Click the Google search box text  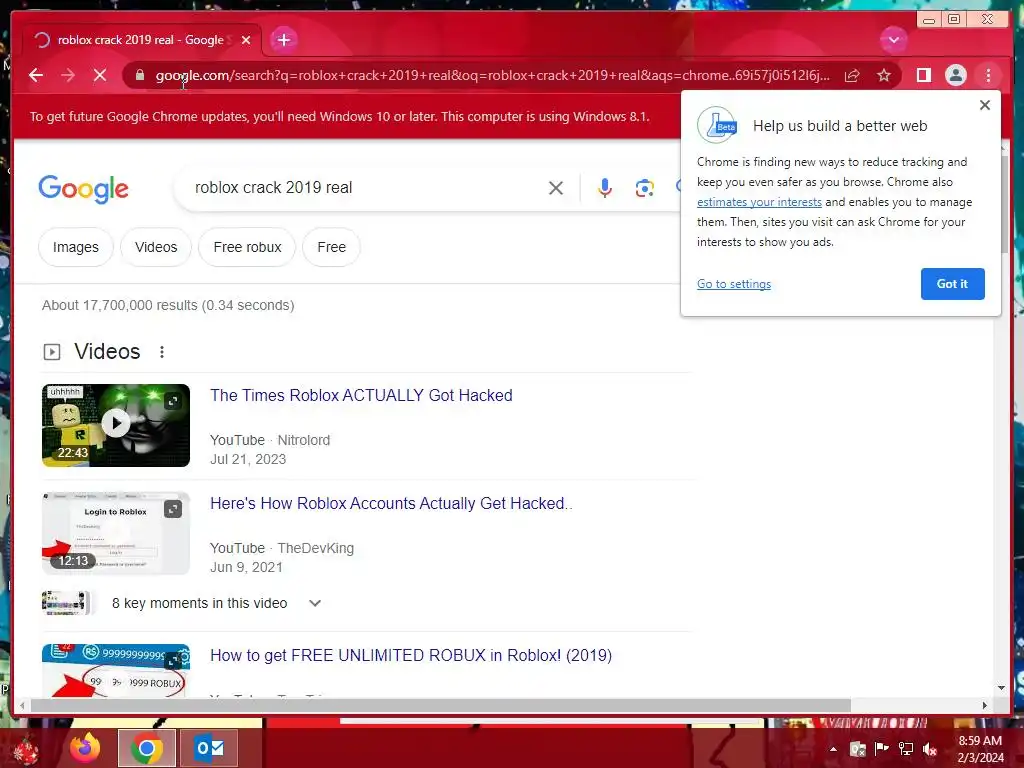[273, 187]
